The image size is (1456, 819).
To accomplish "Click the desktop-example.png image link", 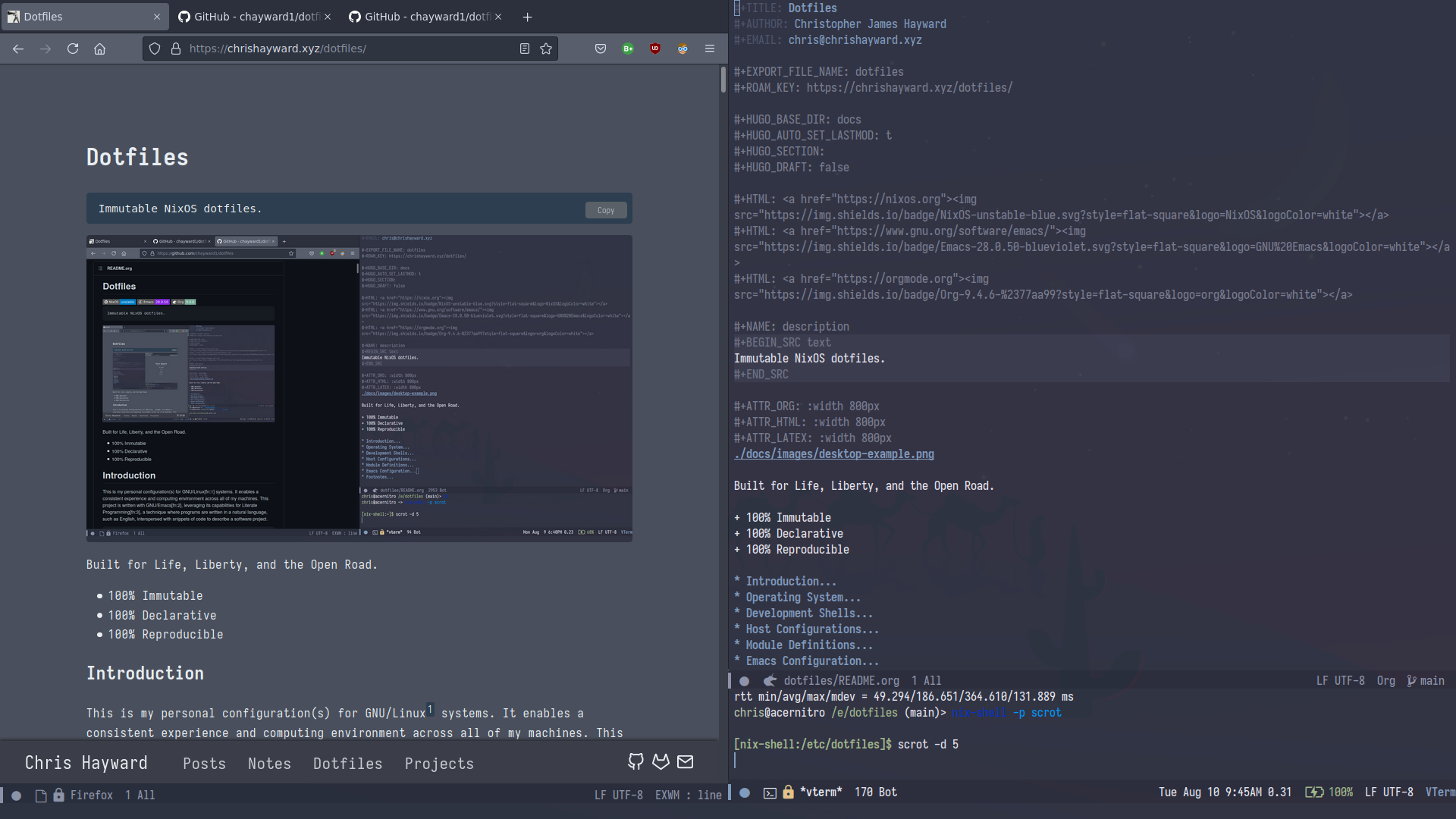I will point(833,454).
